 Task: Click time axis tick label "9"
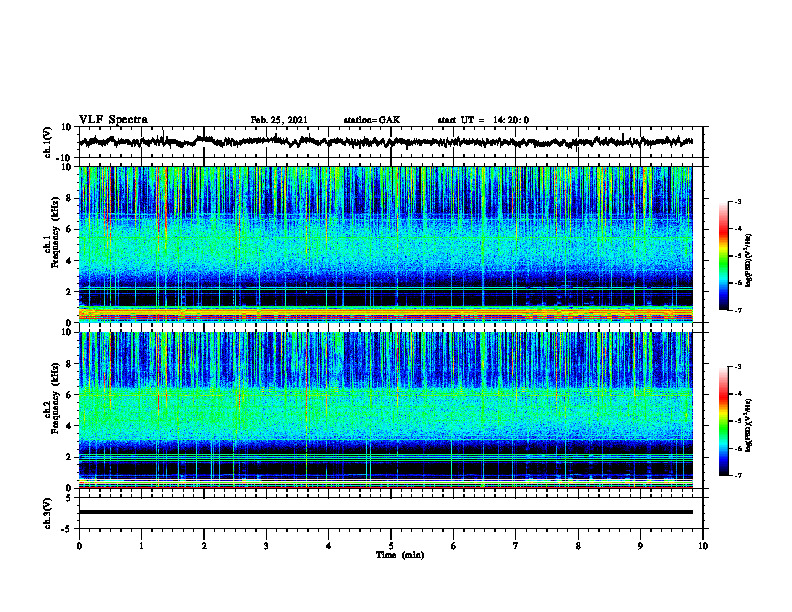pos(640,546)
